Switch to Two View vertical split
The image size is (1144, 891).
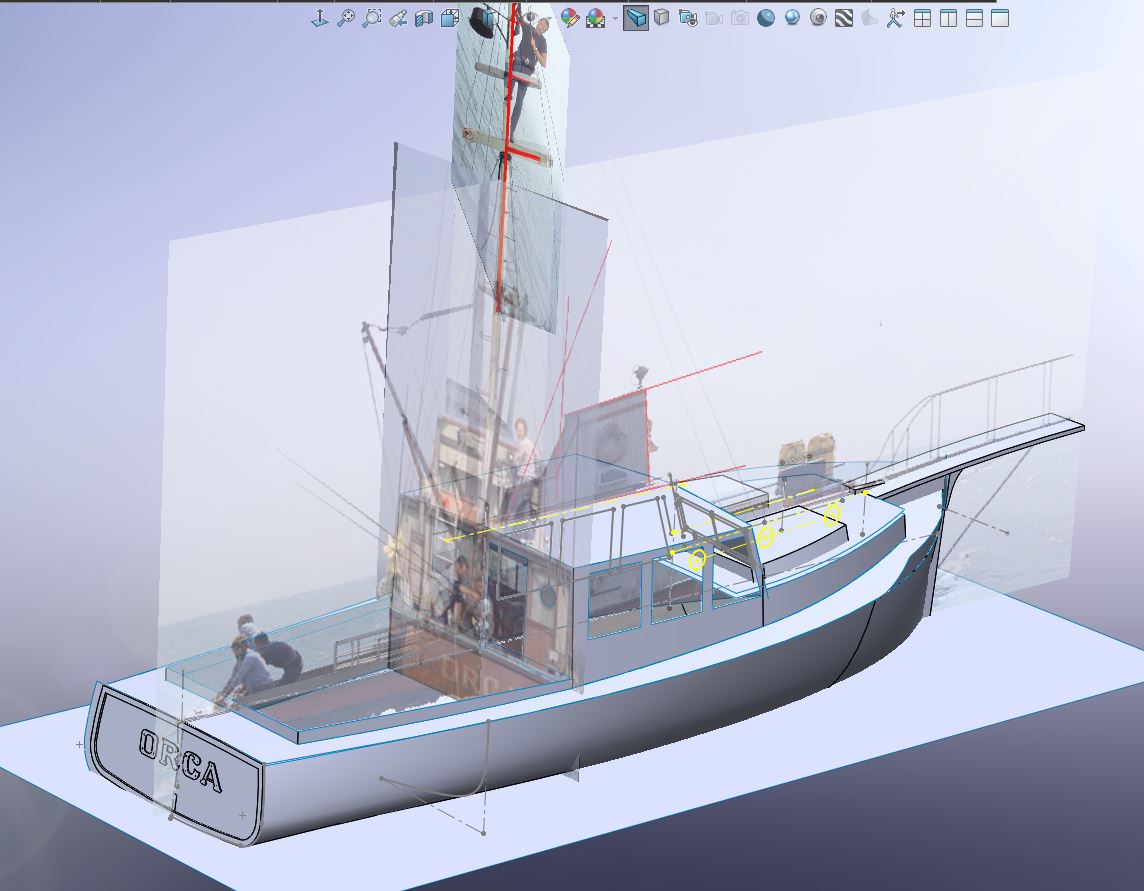point(948,18)
